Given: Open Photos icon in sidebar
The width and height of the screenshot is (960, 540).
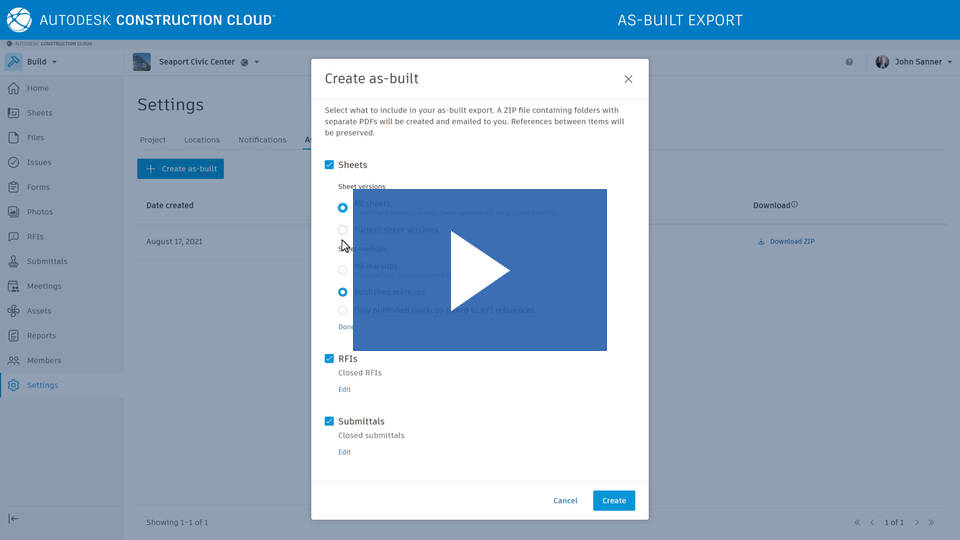Looking at the screenshot, I should pyautogui.click(x=13, y=212).
